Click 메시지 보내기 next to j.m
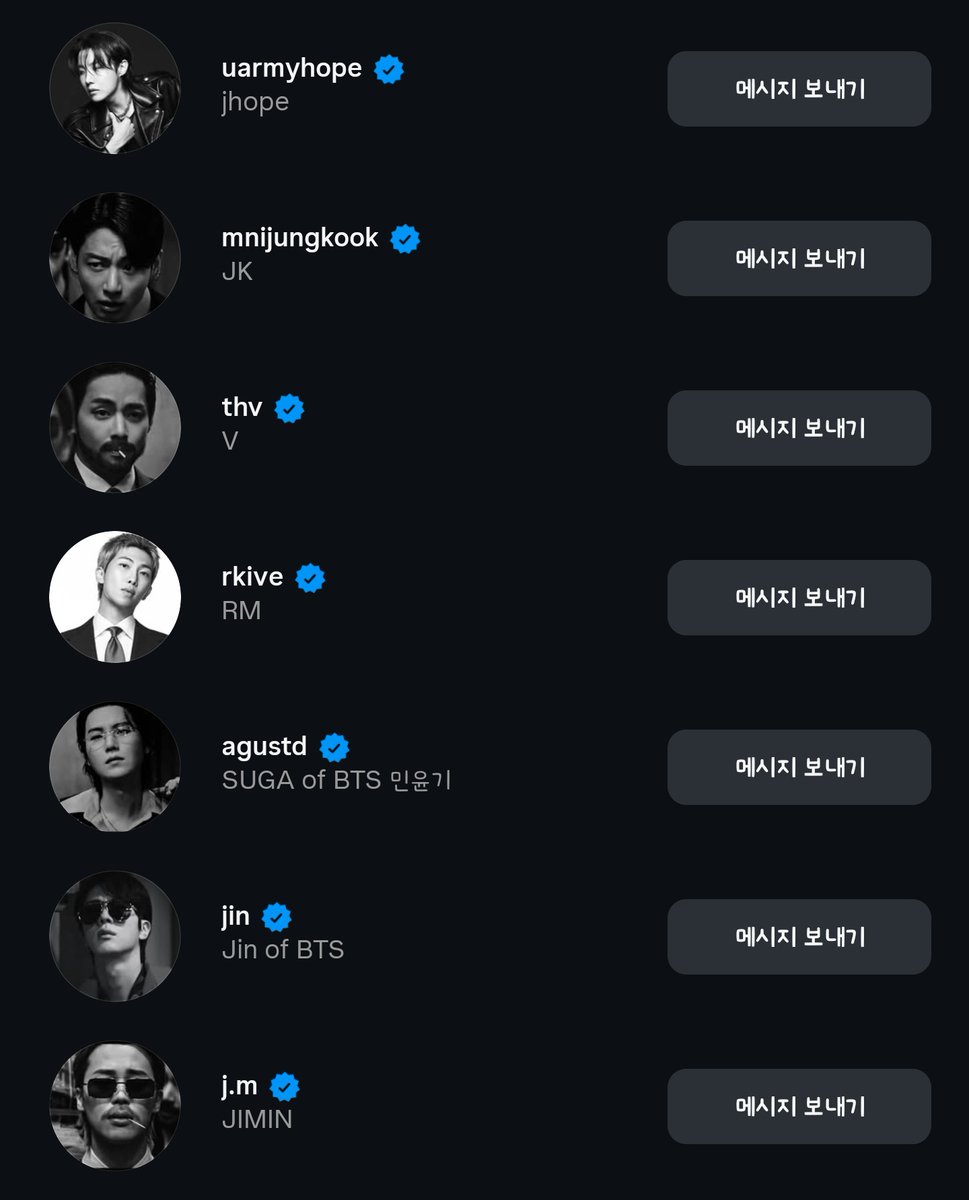Screen dimensions: 969x1200 [799, 1106]
